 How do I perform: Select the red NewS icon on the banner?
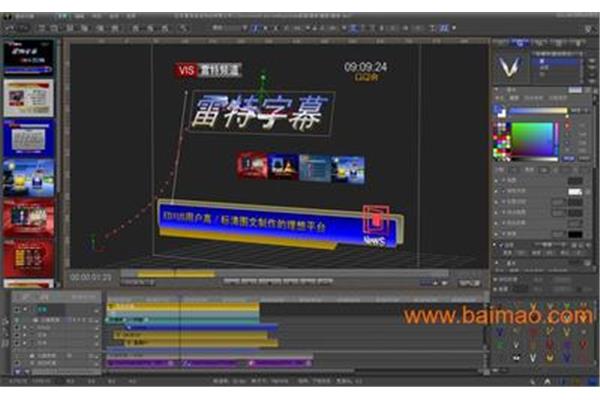[x=376, y=226]
